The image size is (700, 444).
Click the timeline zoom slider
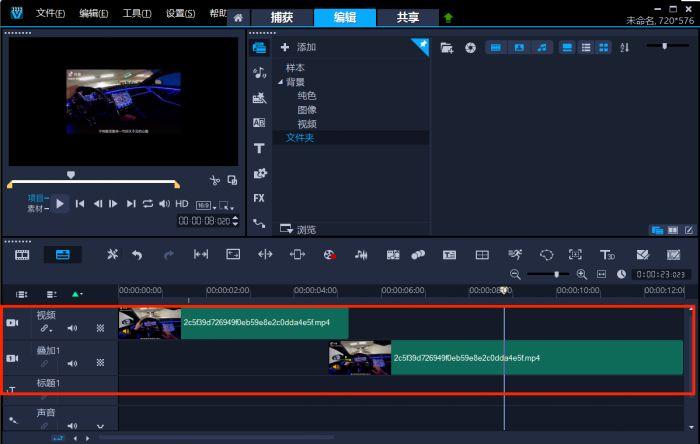click(556, 274)
